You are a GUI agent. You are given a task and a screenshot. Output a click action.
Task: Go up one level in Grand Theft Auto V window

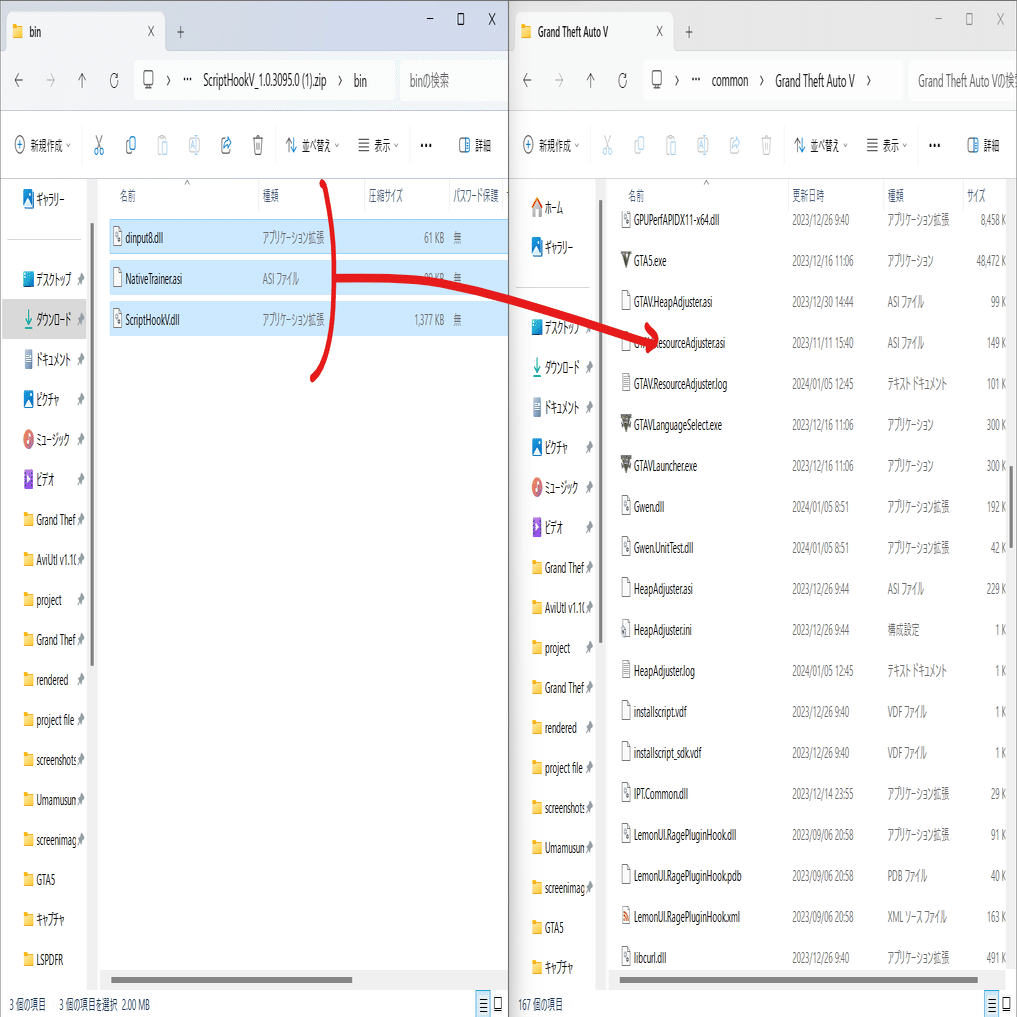click(x=590, y=80)
